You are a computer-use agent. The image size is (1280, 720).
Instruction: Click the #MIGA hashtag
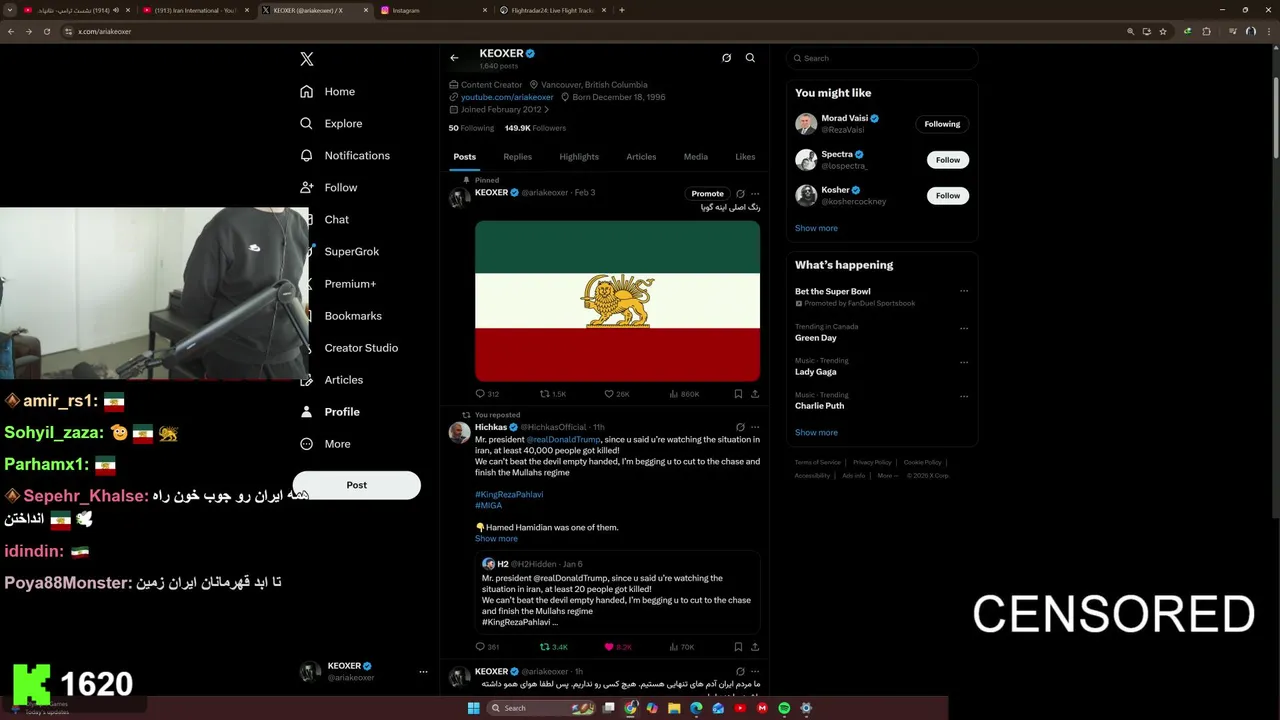click(x=488, y=505)
